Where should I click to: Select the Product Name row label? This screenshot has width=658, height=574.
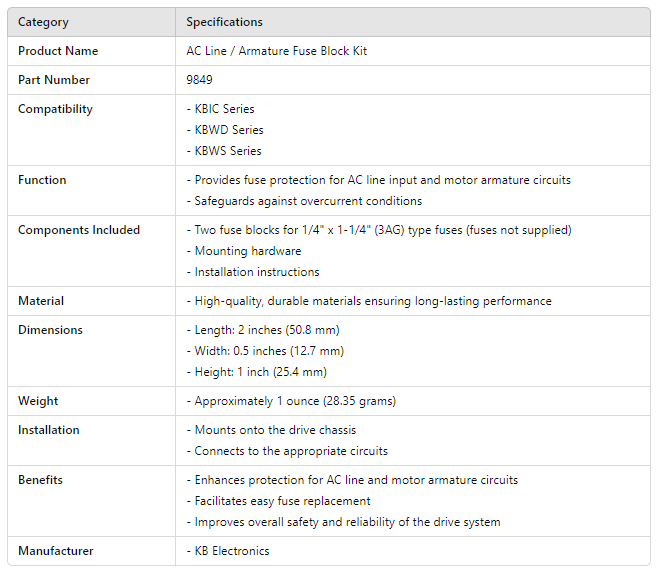[58, 51]
